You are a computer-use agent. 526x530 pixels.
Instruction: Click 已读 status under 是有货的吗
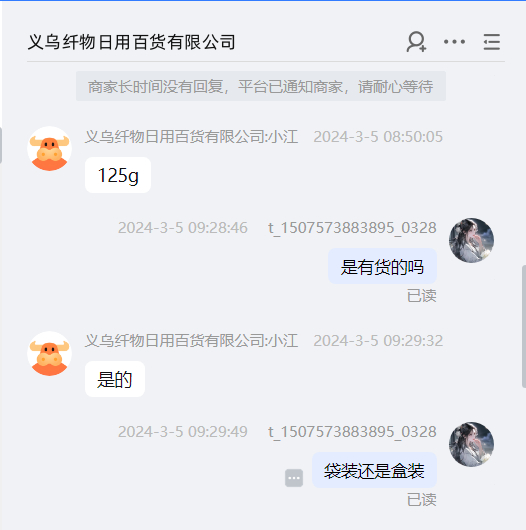pyautogui.click(x=422, y=296)
